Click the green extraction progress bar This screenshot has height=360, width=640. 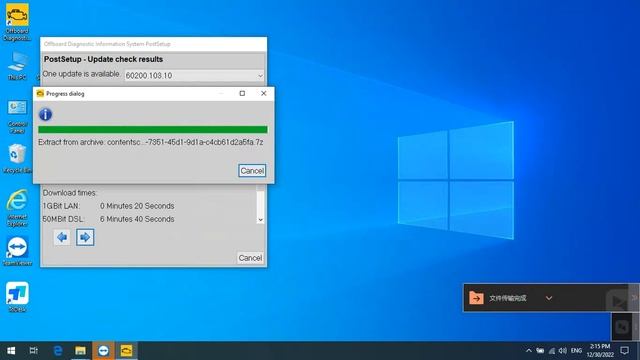(153, 130)
